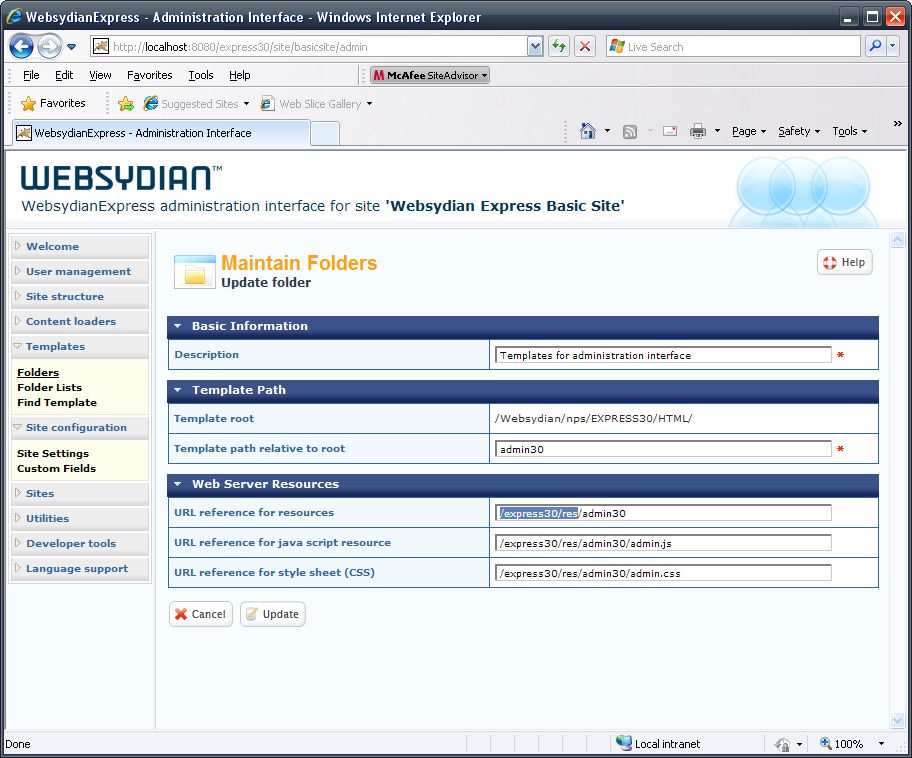Open the search provider dropdown arrow
The height and width of the screenshot is (758, 912).
[893, 47]
